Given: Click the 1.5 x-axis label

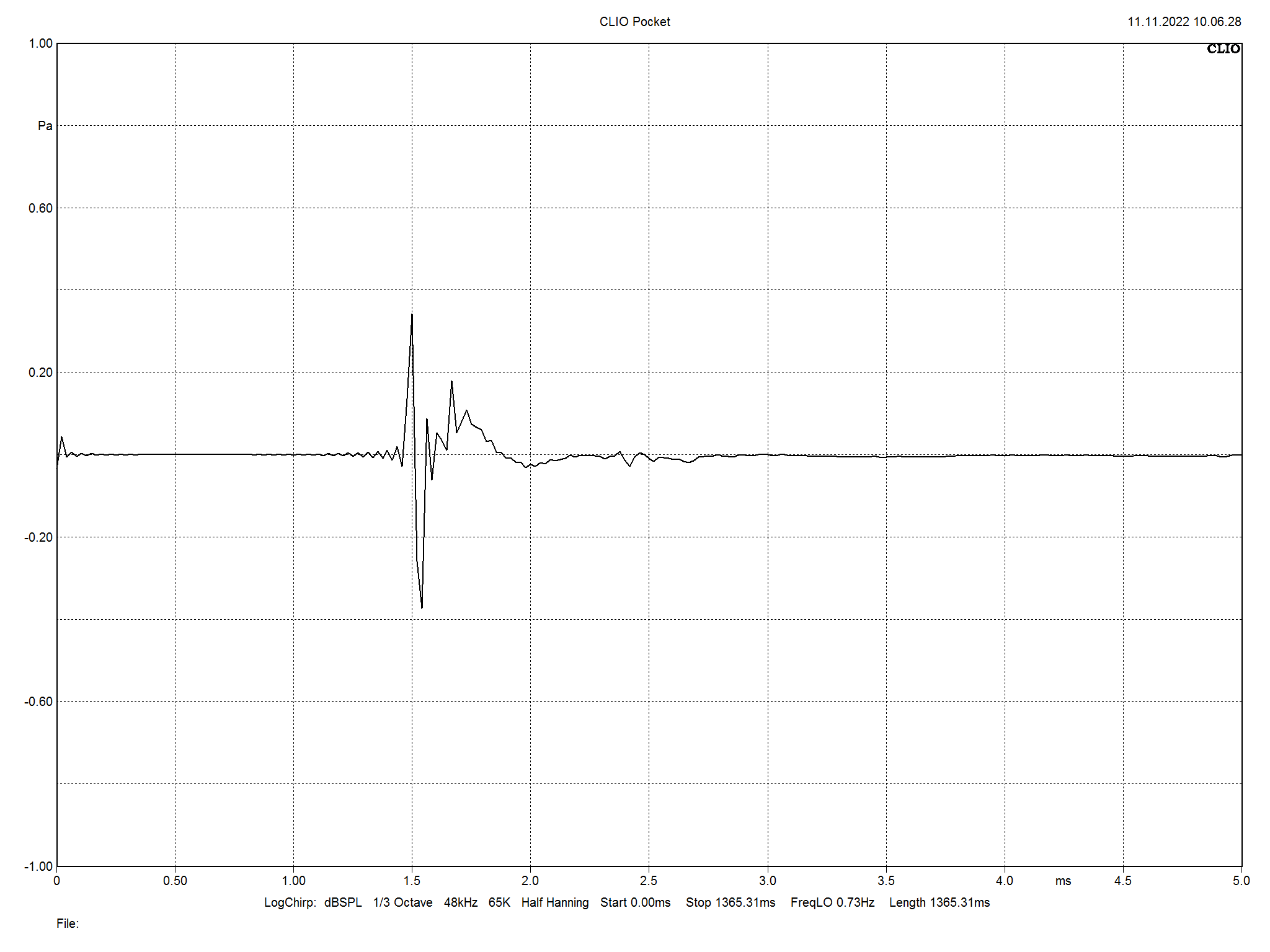Looking at the screenshot, I should 412,881.
